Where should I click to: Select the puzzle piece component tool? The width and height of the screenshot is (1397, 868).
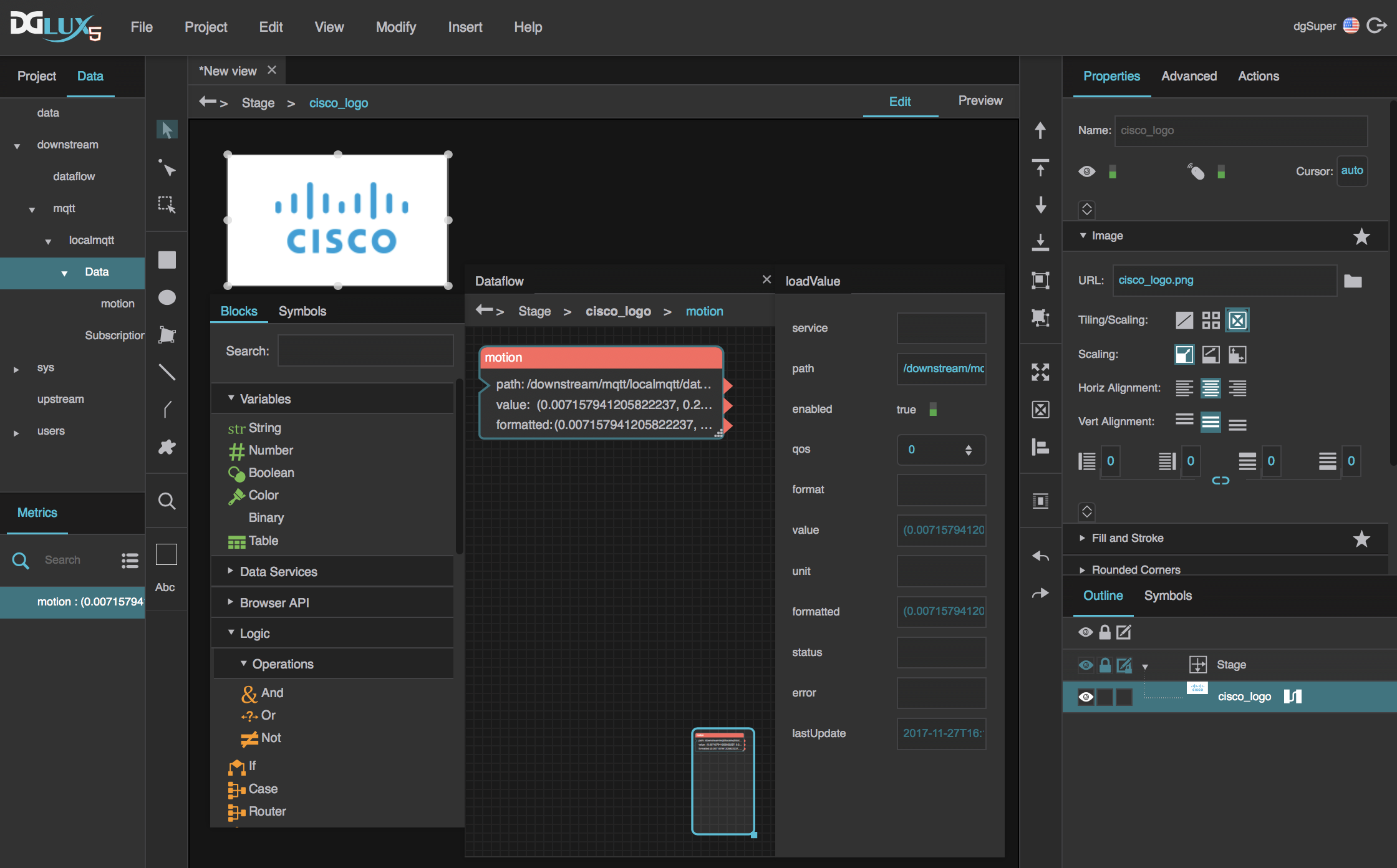click(167, 447)
